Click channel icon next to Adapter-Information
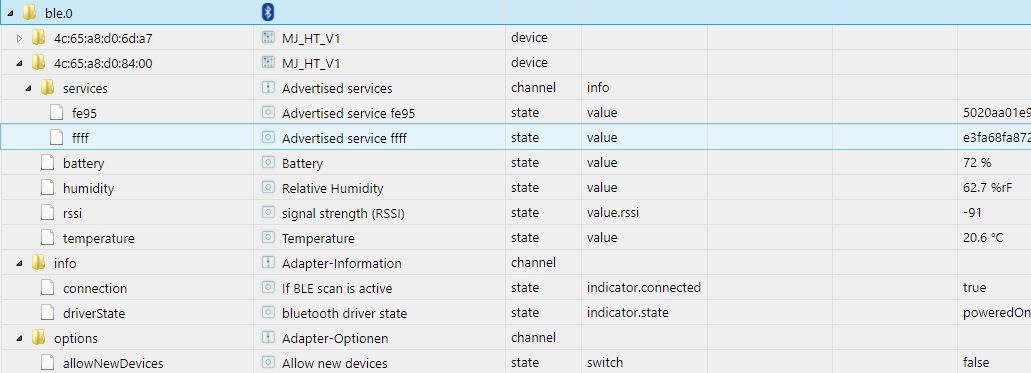 268,262
